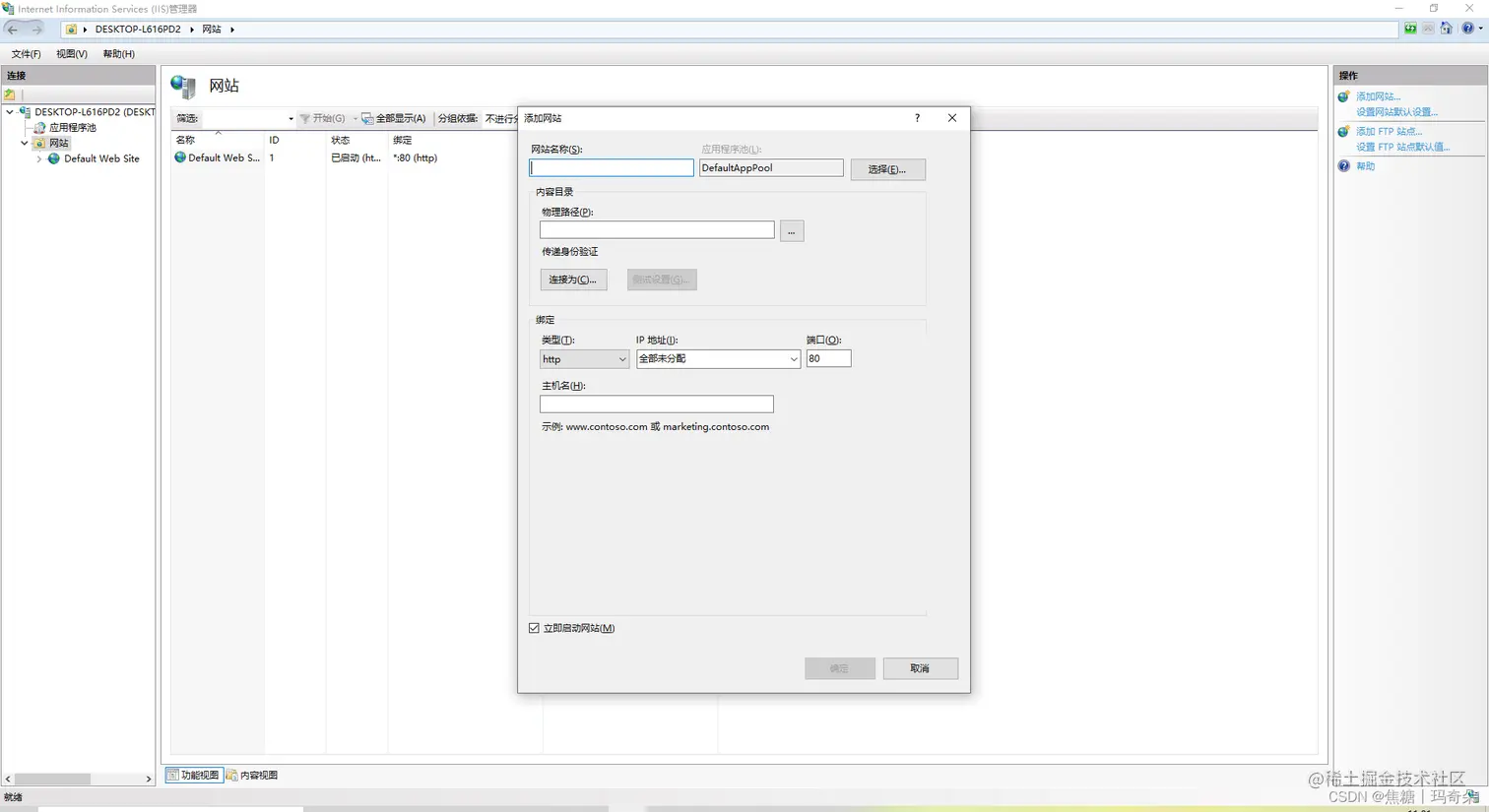Image resolution: width=1489 pixels, height=812 pixels.
Task: Click the help icon in 操作 pane
Action: point(1344,166)
